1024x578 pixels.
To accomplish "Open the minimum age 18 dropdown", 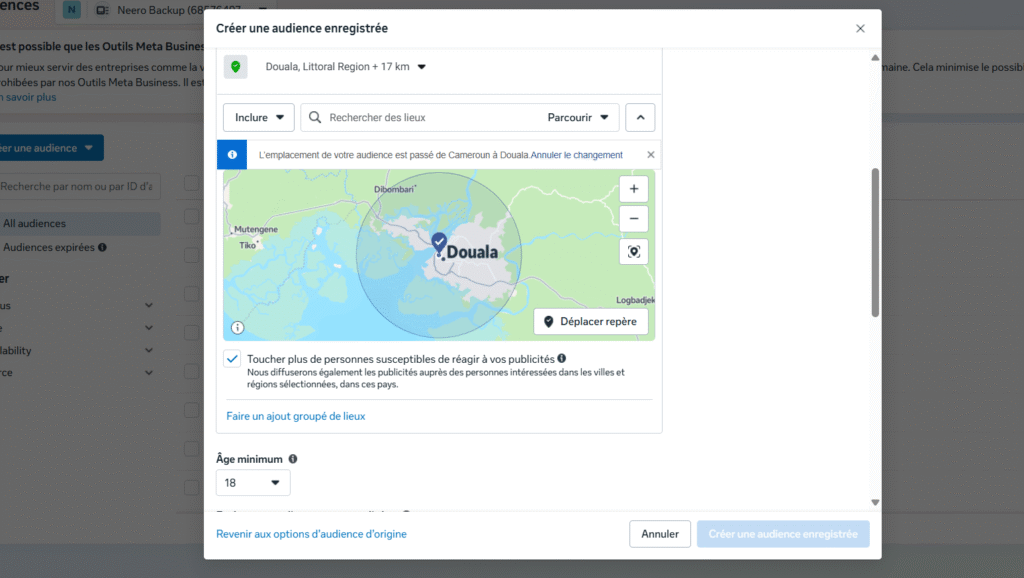I will (x=253, y=483).
